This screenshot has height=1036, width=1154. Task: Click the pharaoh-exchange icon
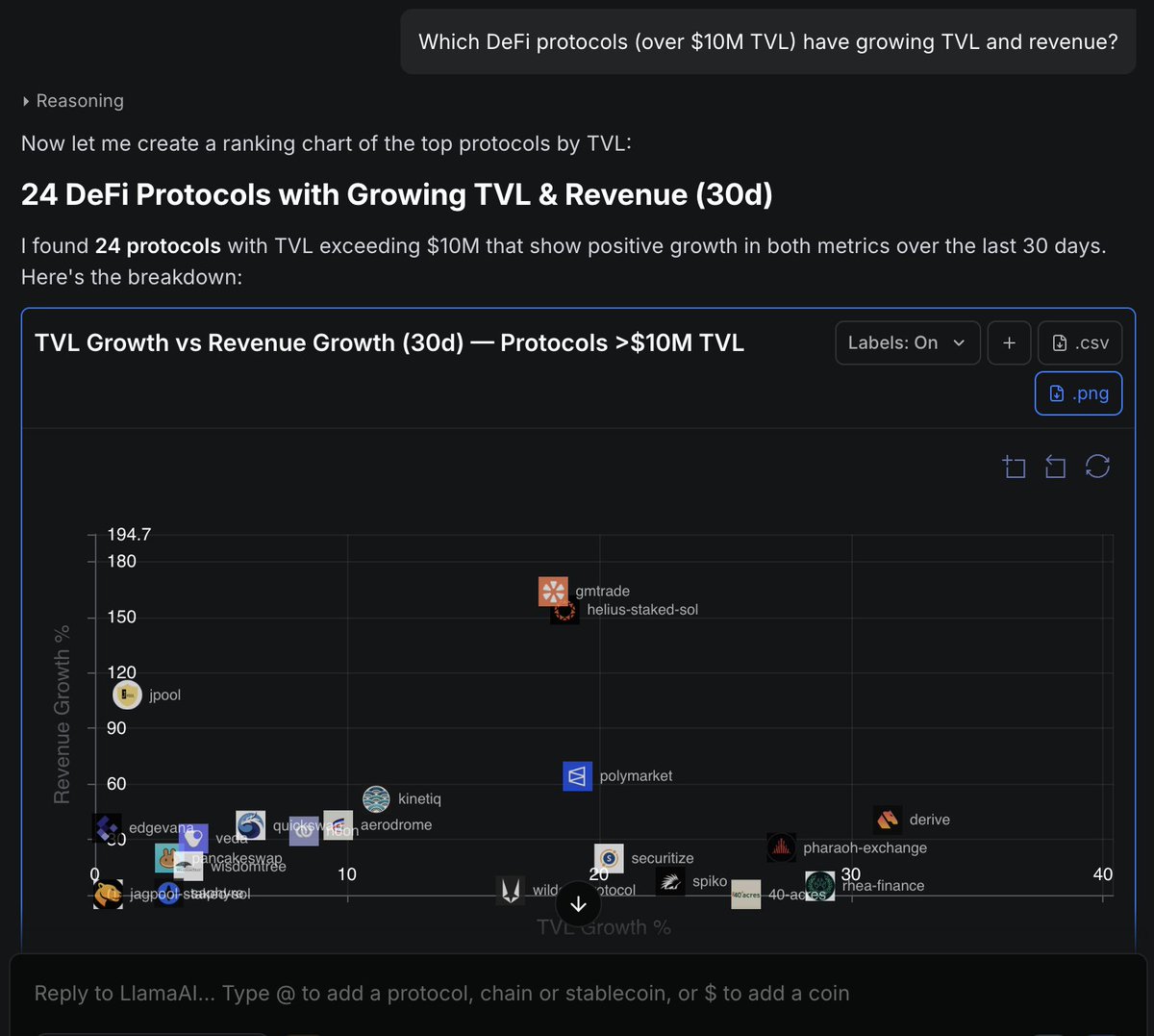click(x=781, y=847)
